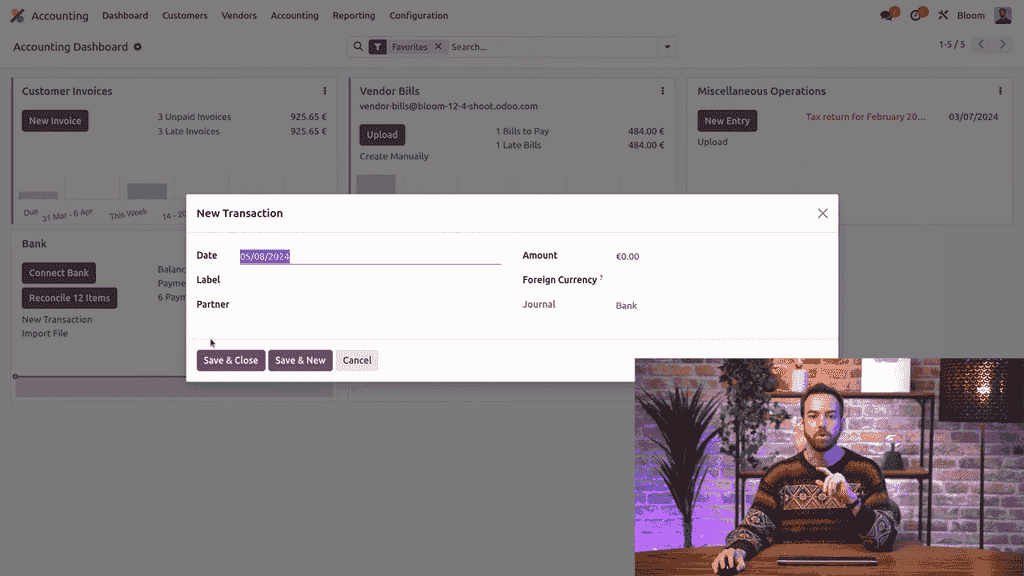Open the activities clock icon

click(915, 16)
